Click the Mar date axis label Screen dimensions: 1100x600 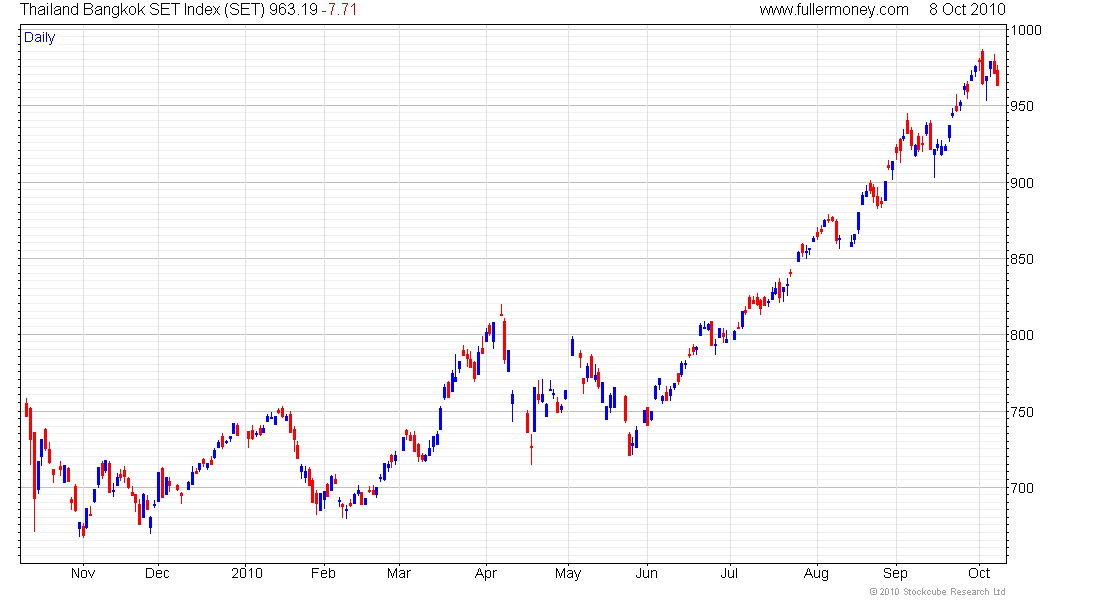click(x=398, y=573)
